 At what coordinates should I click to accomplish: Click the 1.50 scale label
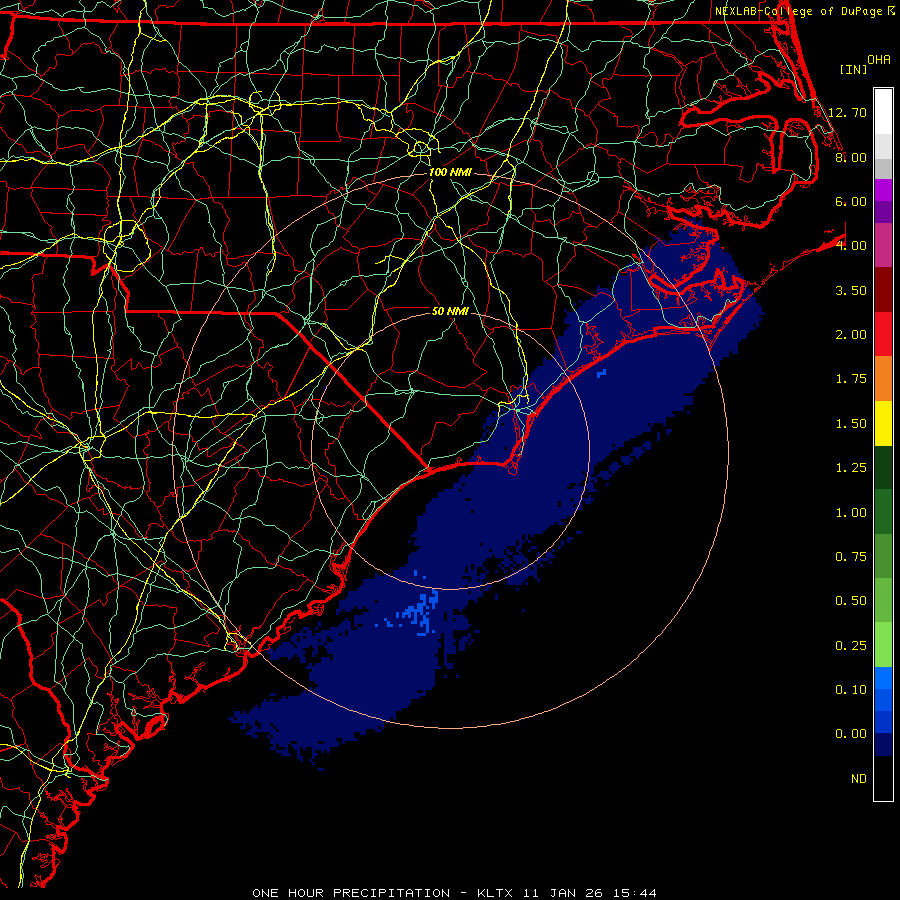tap(851, 424)
